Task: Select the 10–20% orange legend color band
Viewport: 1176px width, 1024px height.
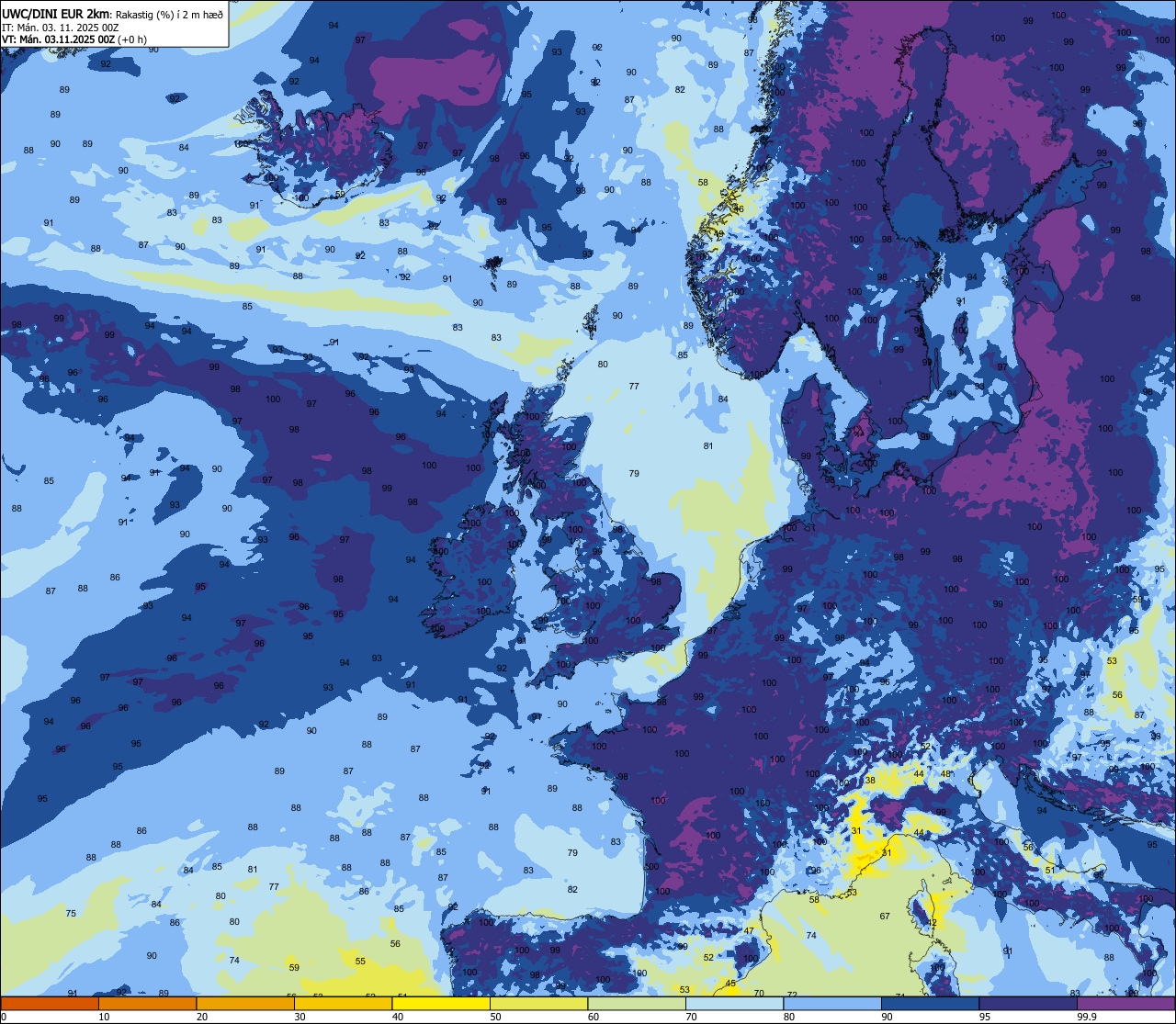Action: [x=147, y=1003]
